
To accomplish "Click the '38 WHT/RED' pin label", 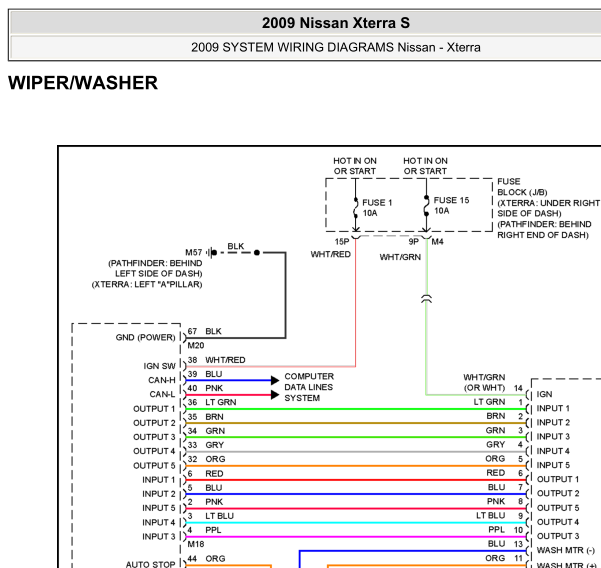I will tap(216, 360).
